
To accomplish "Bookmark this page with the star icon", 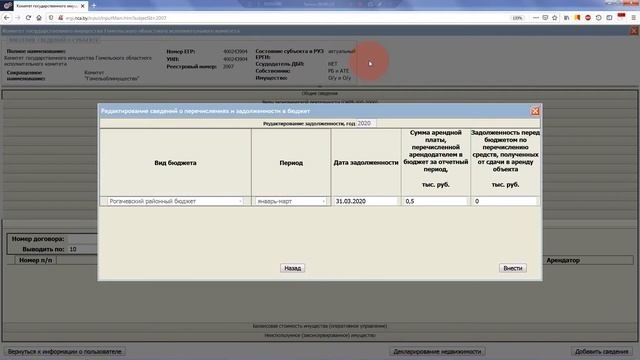I will point(554,18).
